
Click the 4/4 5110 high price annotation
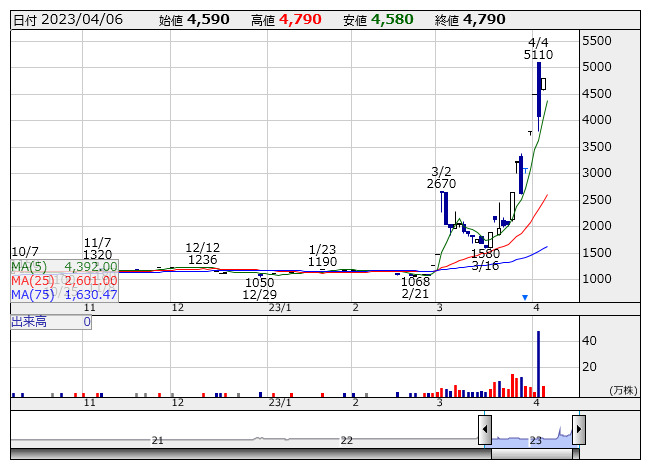coord(538,48)
